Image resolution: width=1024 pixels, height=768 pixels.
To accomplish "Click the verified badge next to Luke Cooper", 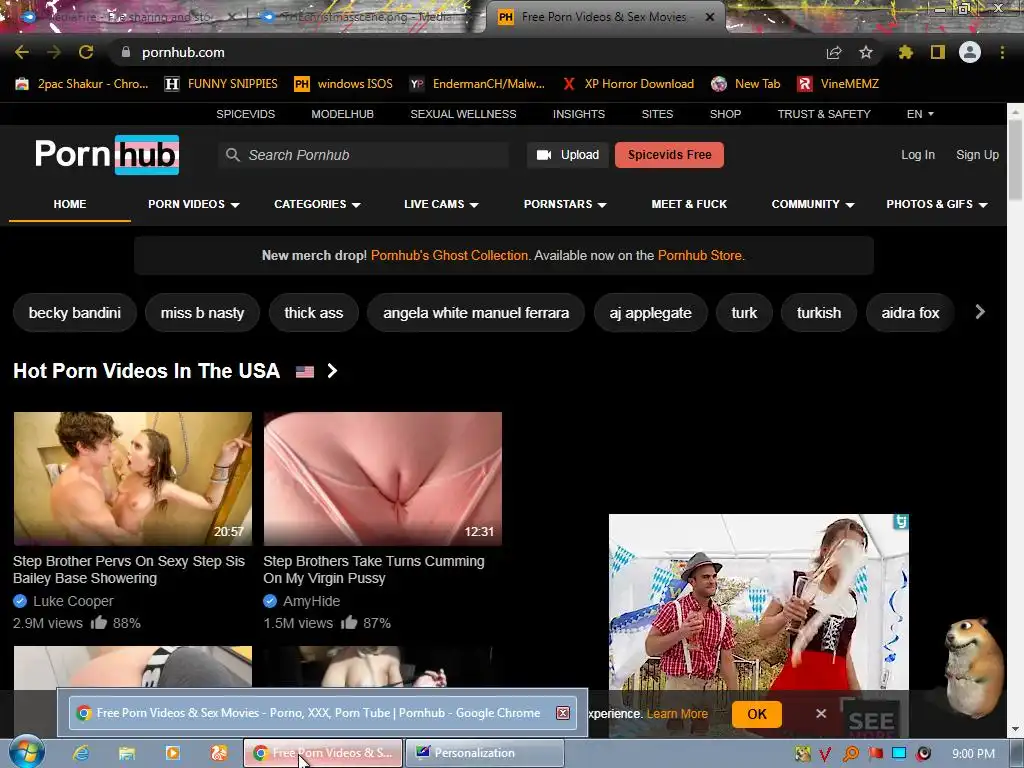I will tap(20, 601).
